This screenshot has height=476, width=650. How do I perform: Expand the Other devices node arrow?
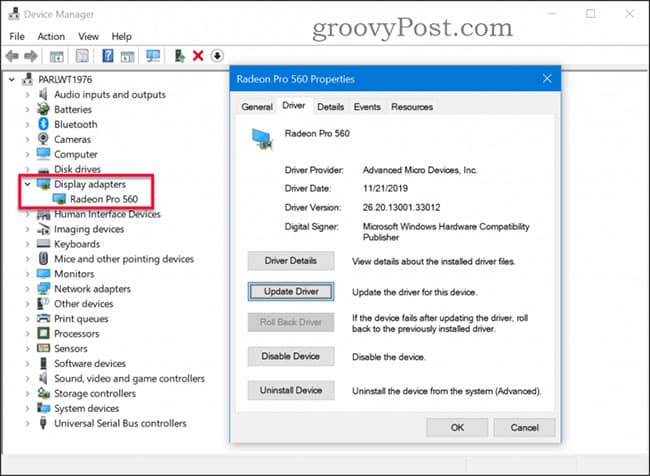click(27, 304)
